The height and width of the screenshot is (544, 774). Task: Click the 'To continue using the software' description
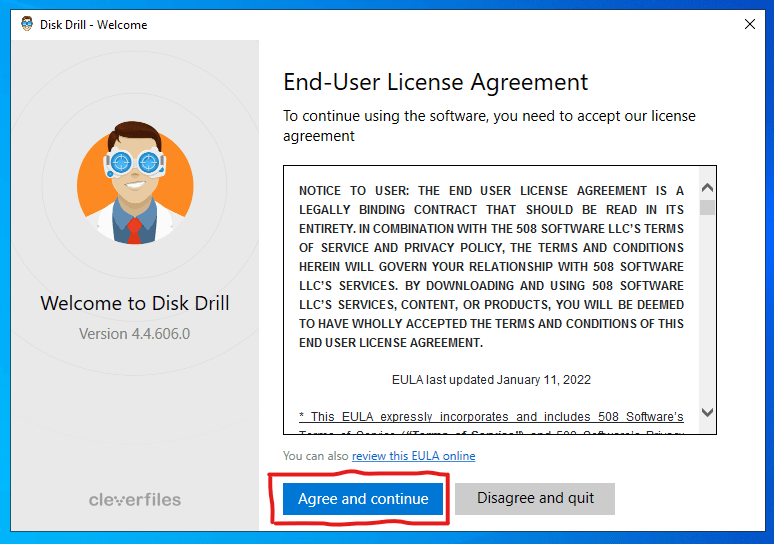pos(489,126)
